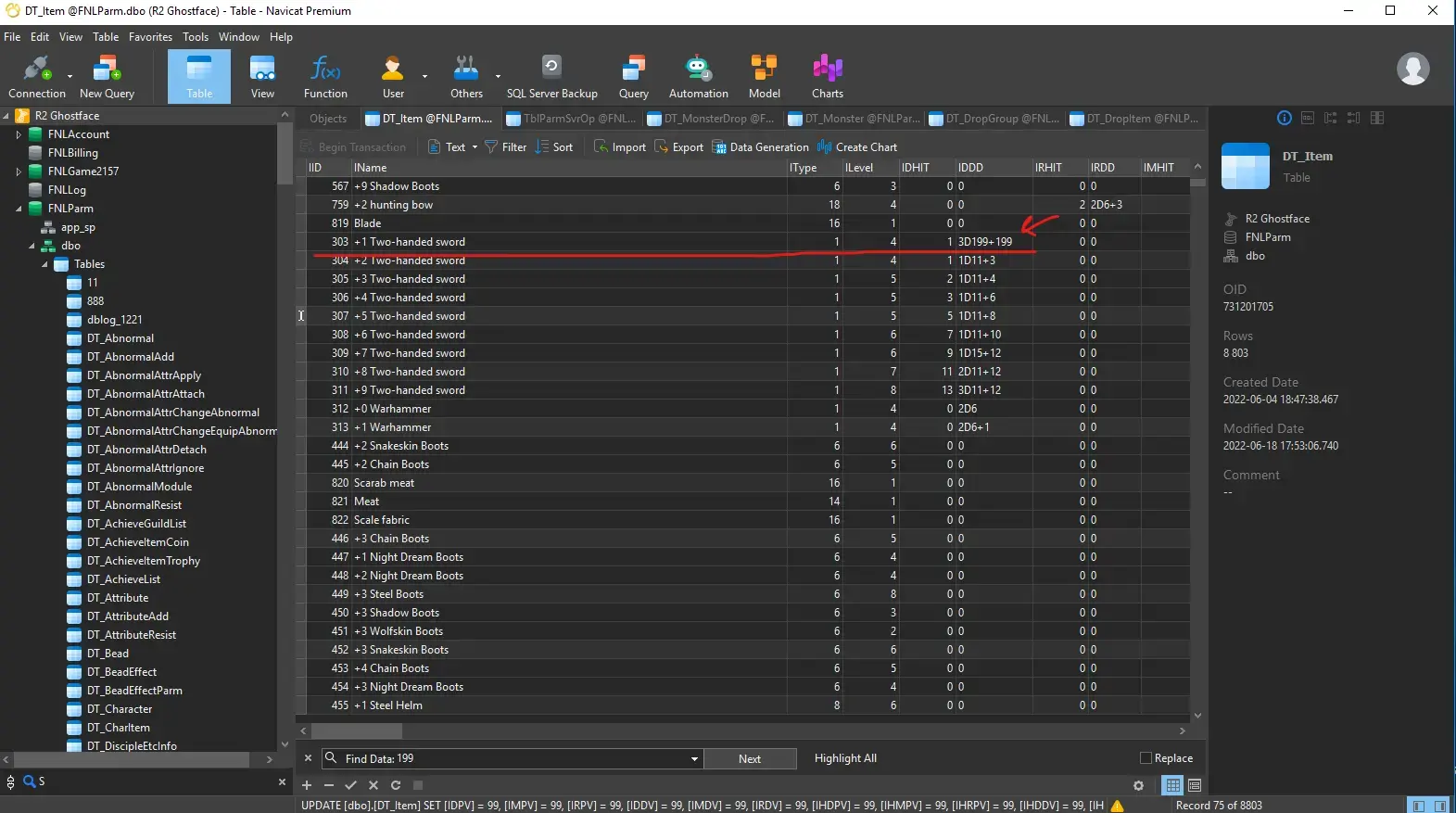Open the Text dropdown arrow
Viewport: 1456px width, 813px height.
tap(475, 146)
